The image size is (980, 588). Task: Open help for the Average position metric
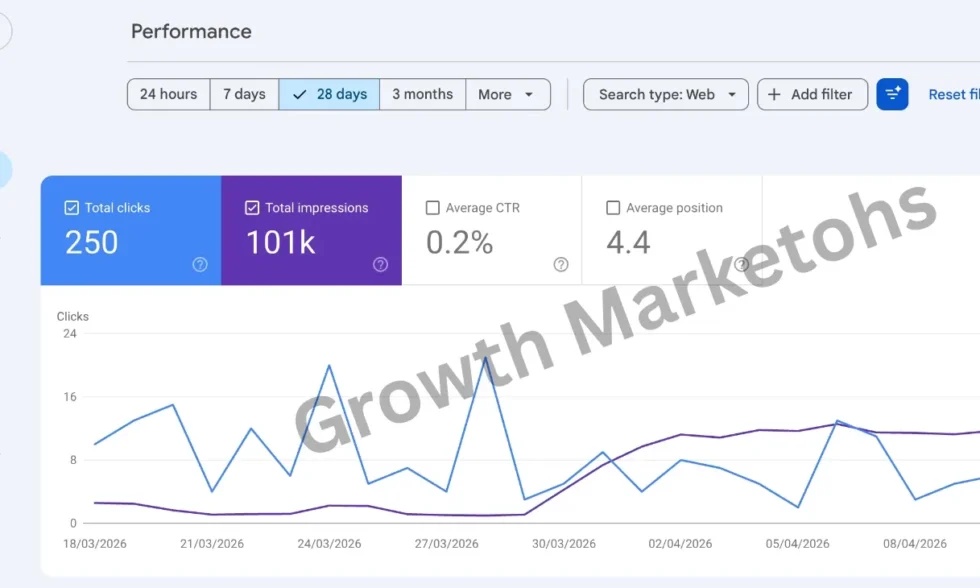[x=741, y=265]
